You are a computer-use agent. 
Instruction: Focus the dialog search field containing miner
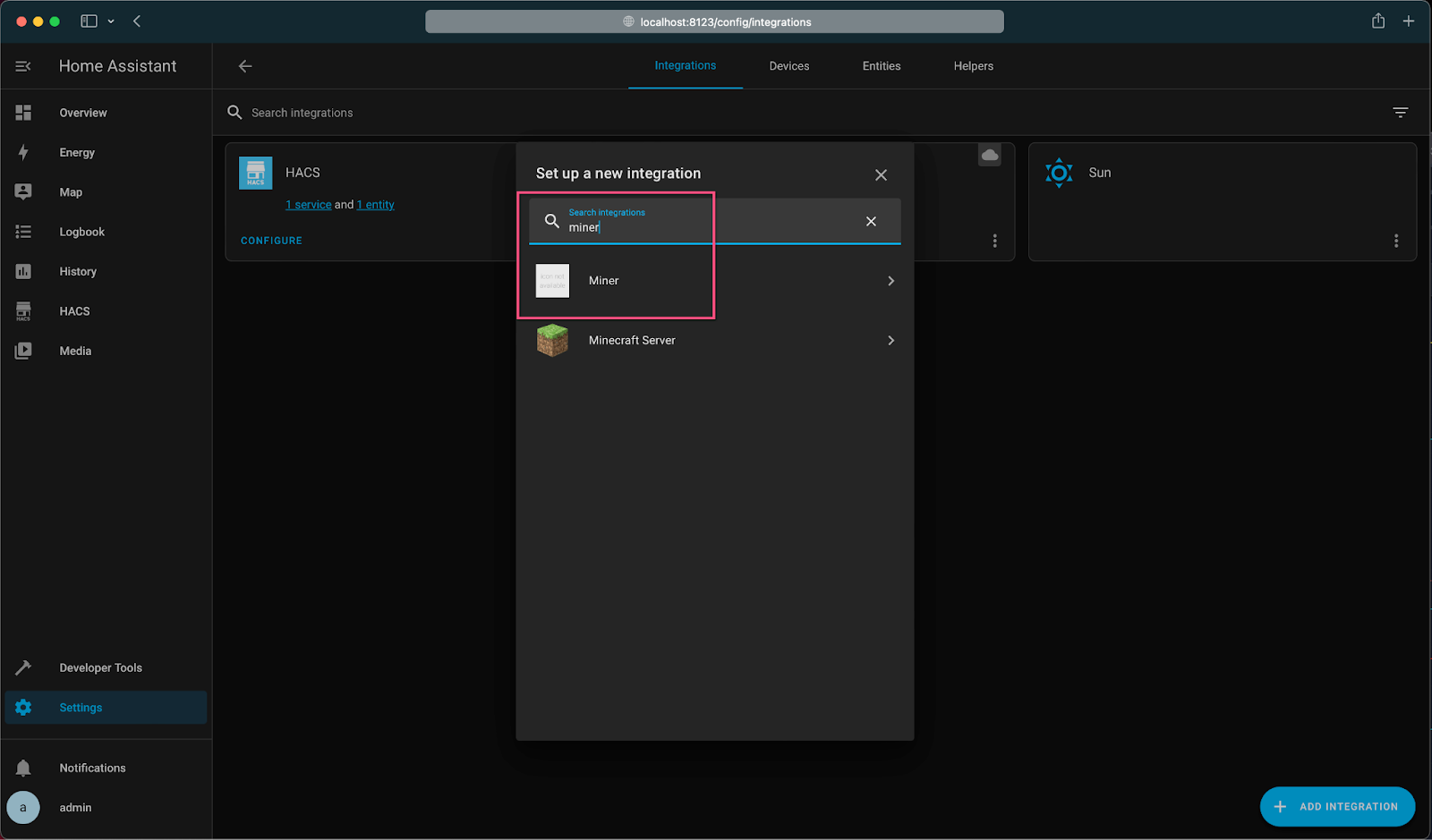point(715,221)
